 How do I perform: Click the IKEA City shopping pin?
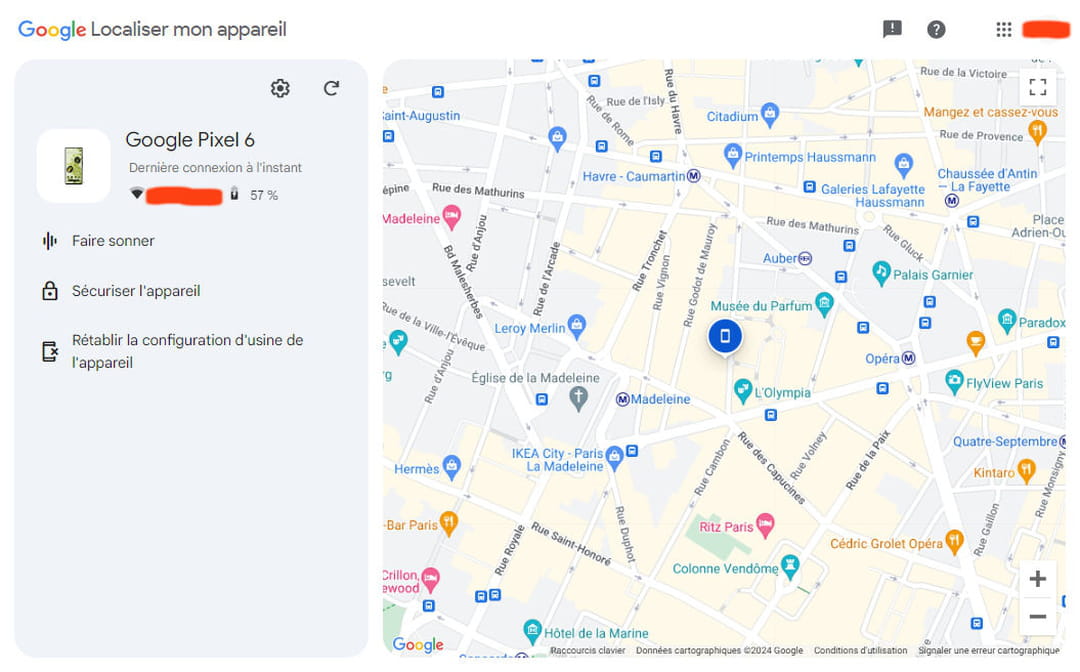614,456
